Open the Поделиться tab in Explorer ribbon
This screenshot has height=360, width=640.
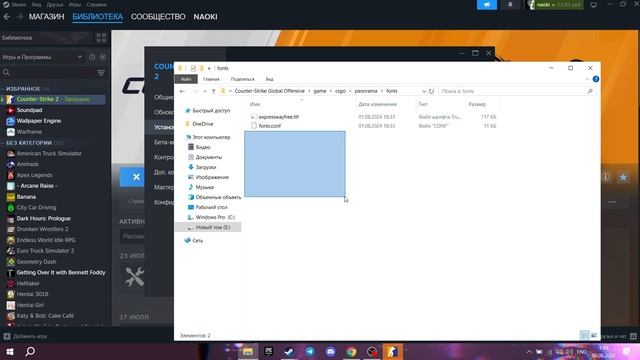point(242,79)
